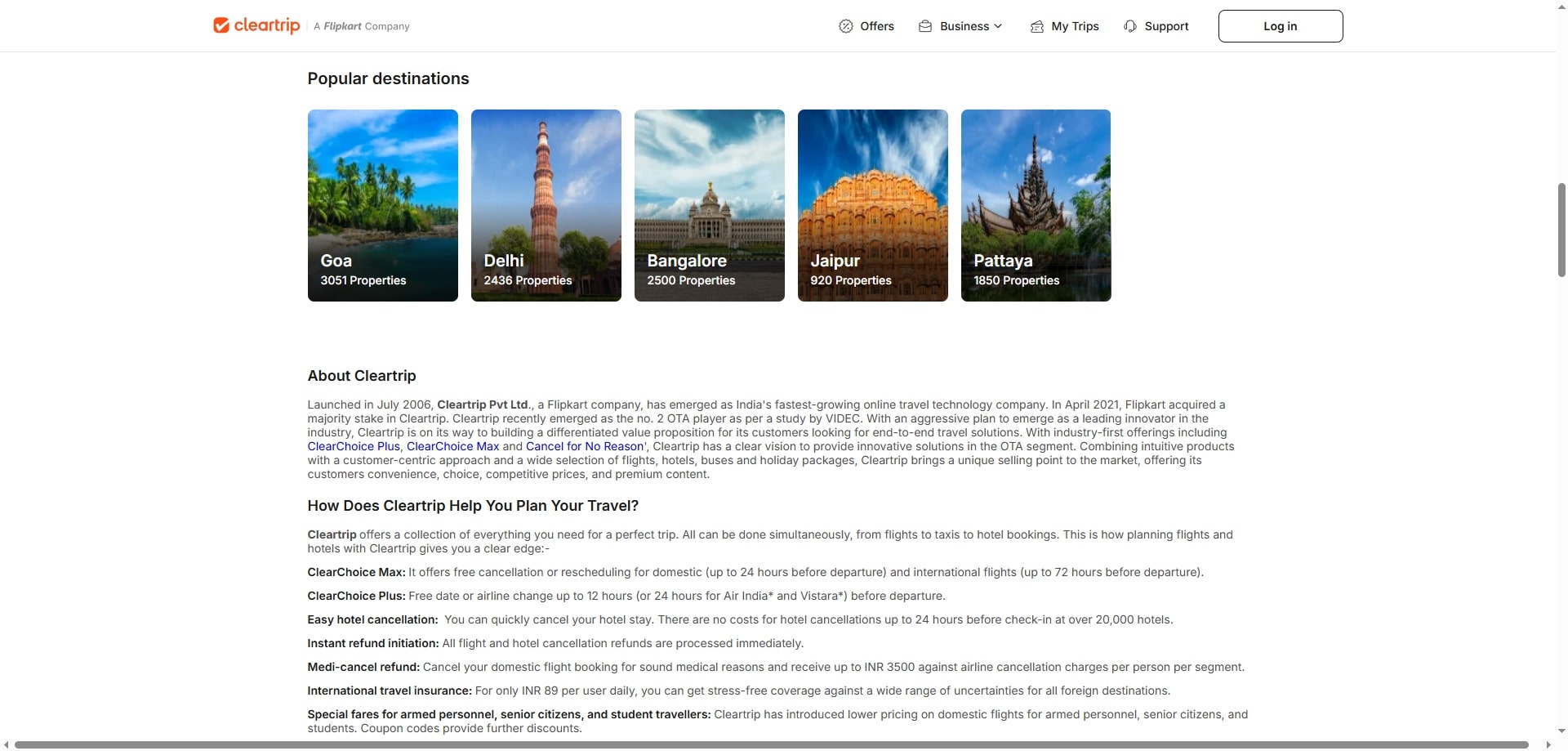Pick the Bangalore destination card
The image size is (1568, 751).
click(709, 205)
